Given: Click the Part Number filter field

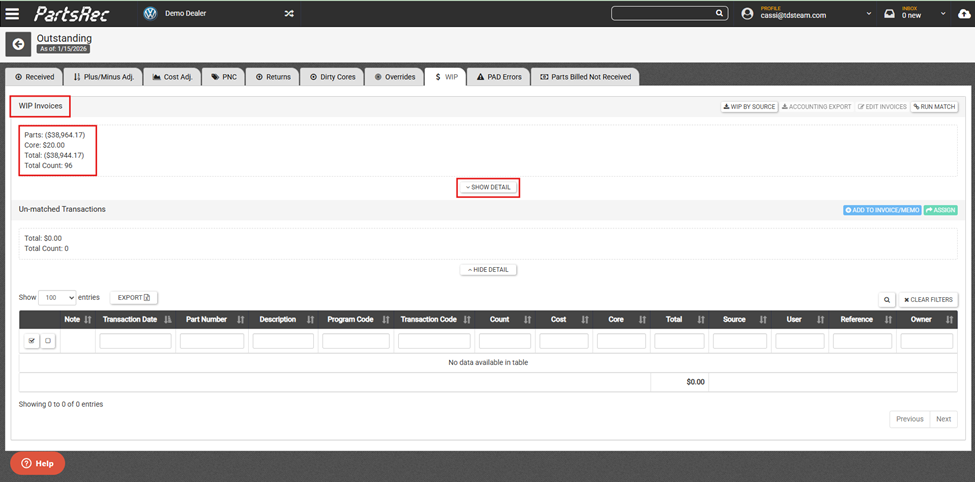Looking at the screenshot, I should pos(212,341).
